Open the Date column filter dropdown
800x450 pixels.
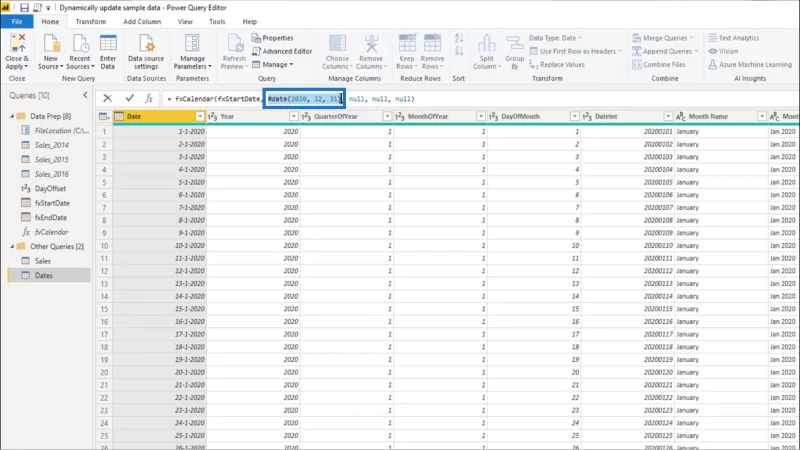point(200,116)
